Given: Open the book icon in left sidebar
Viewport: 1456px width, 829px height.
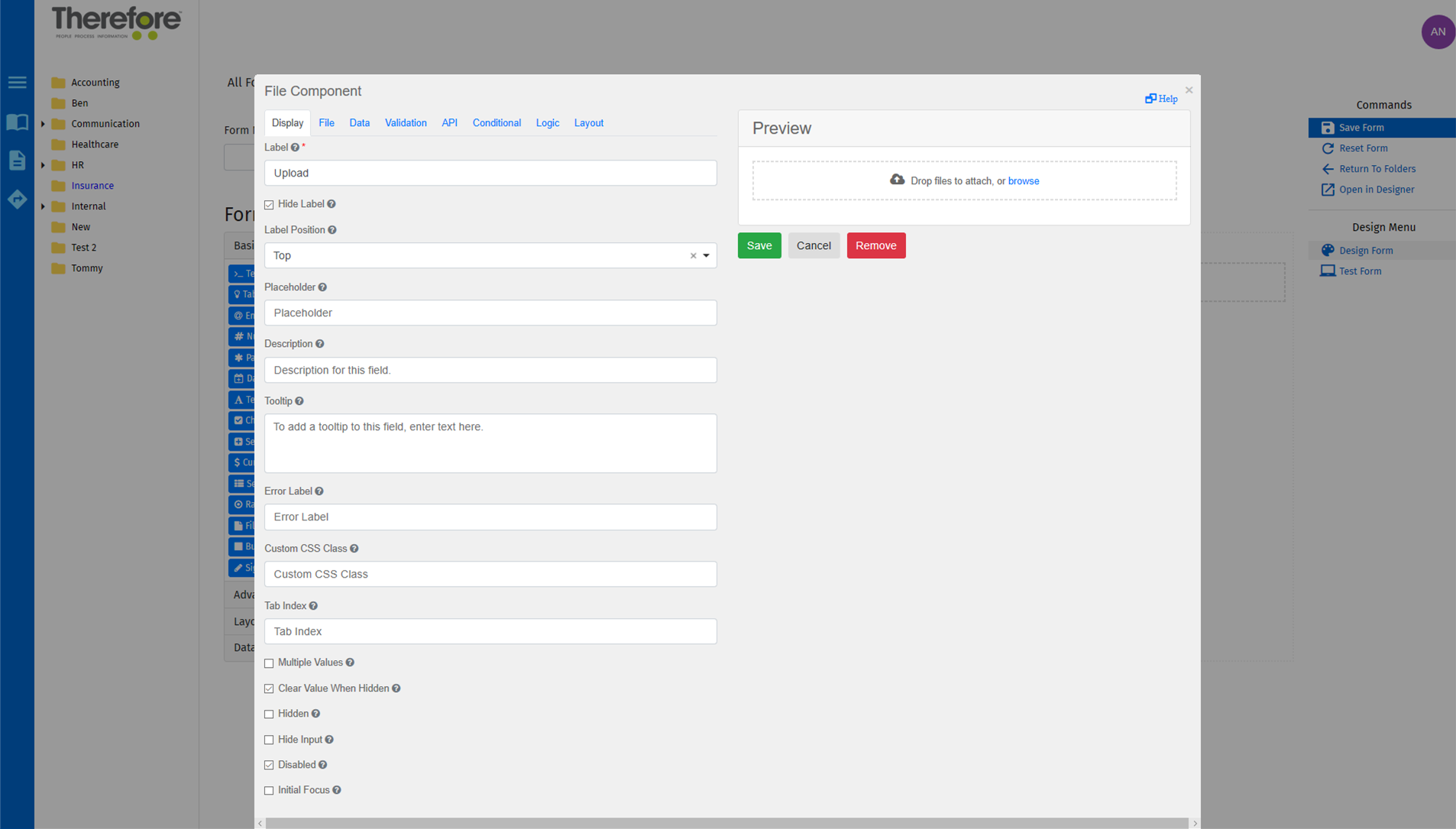Looking at the screenshot, I should [x=17, y=122].
